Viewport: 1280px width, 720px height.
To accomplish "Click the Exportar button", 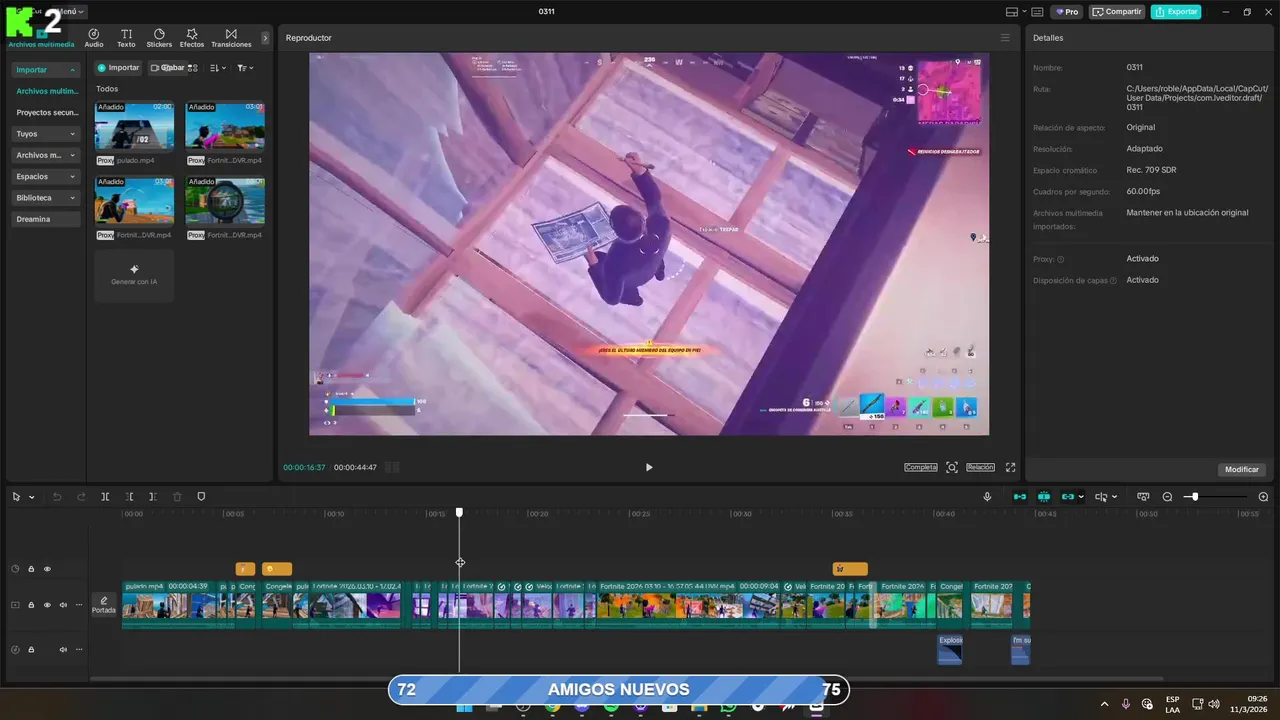I will click(x=1176, y=12).
